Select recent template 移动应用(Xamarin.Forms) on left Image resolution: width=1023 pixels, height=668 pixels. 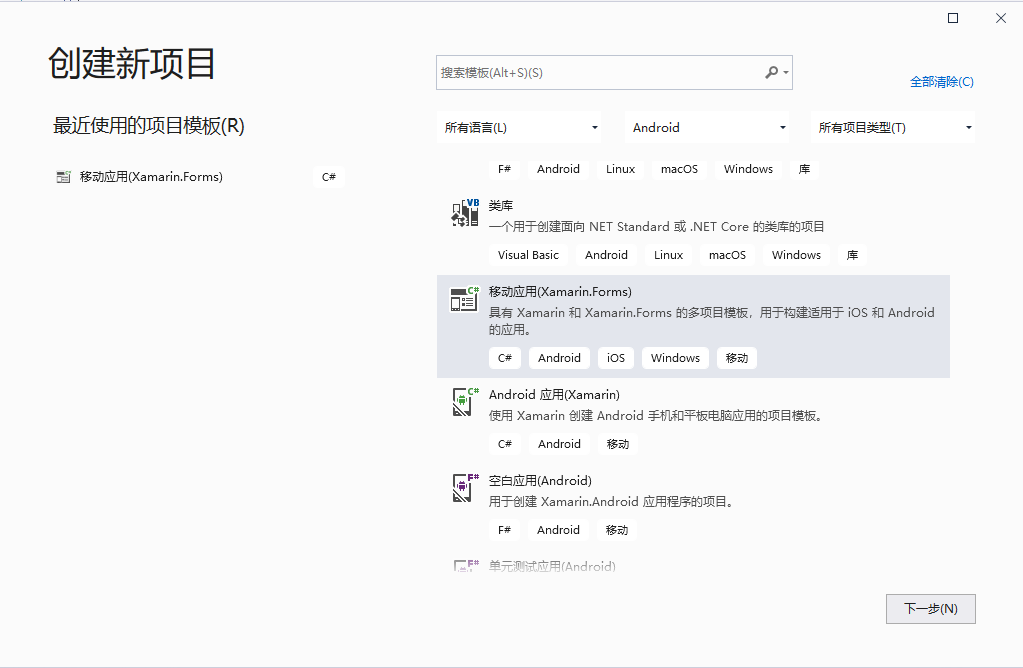pyautogui.click(x=151, y=177)
